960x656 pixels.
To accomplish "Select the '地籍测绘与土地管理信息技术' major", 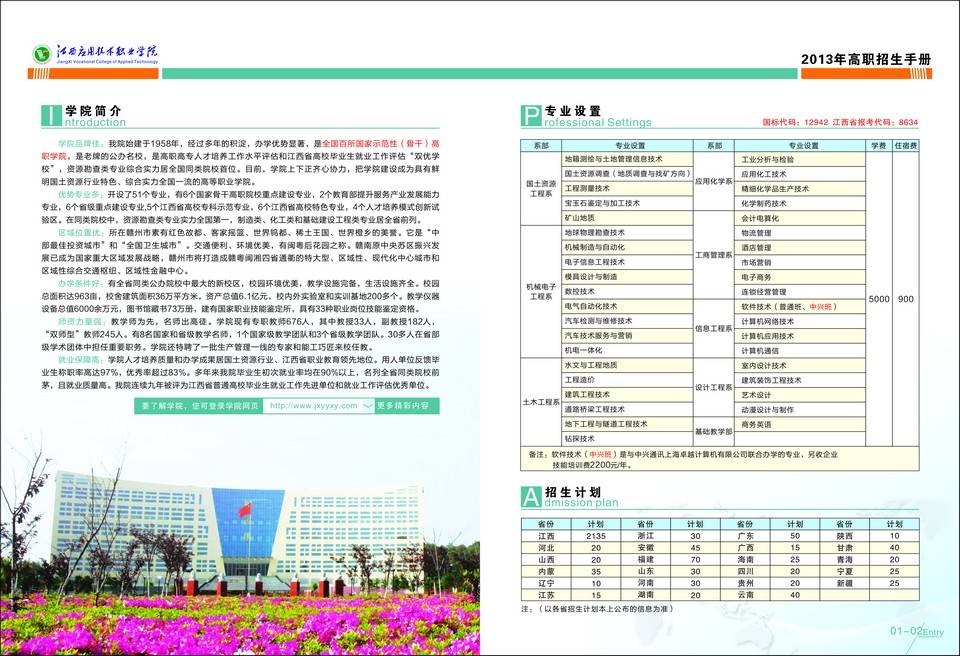I will pyautogui.click(x=628, y=159).
